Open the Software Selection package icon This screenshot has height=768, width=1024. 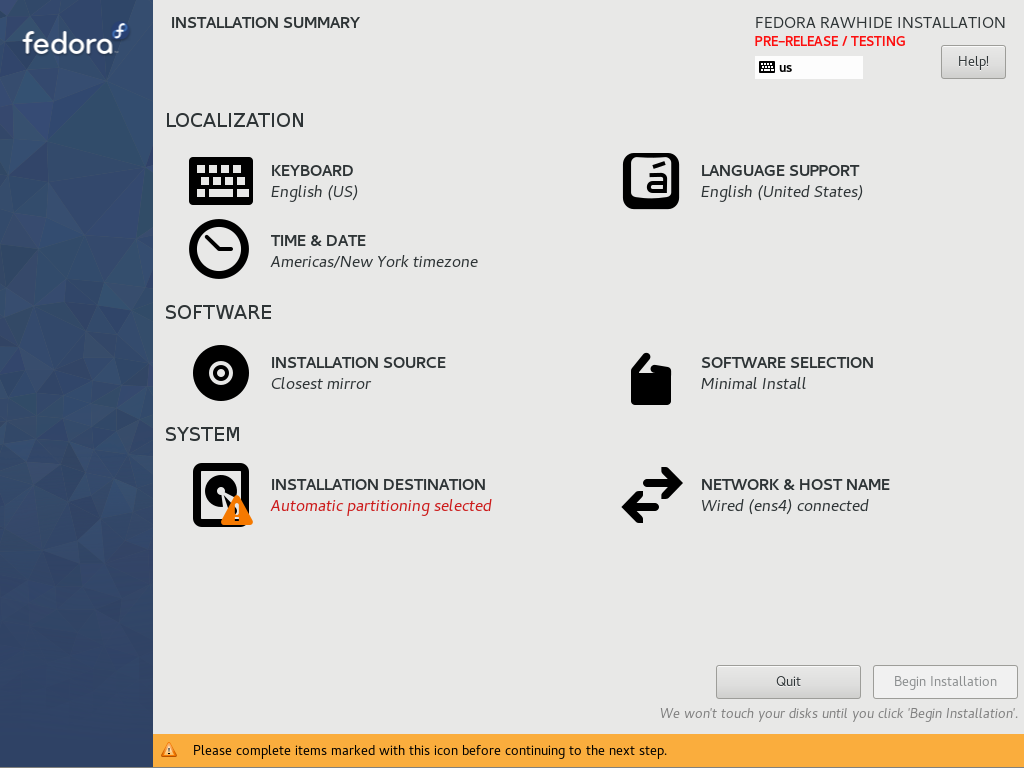pyautogui.click(x=650, y=379)
